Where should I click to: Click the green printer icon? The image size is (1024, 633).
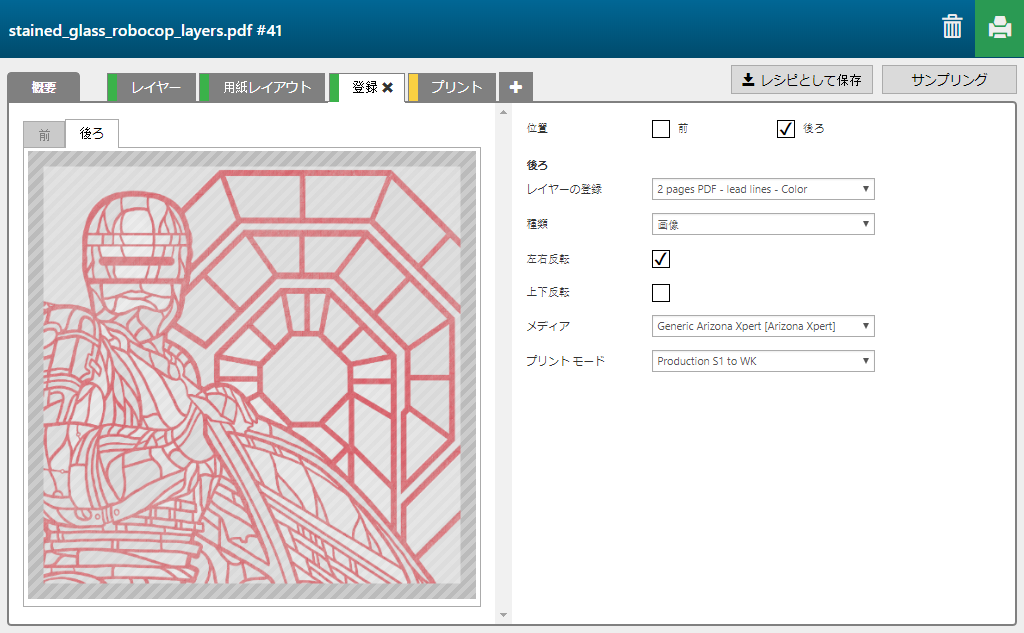click(999, 28)
